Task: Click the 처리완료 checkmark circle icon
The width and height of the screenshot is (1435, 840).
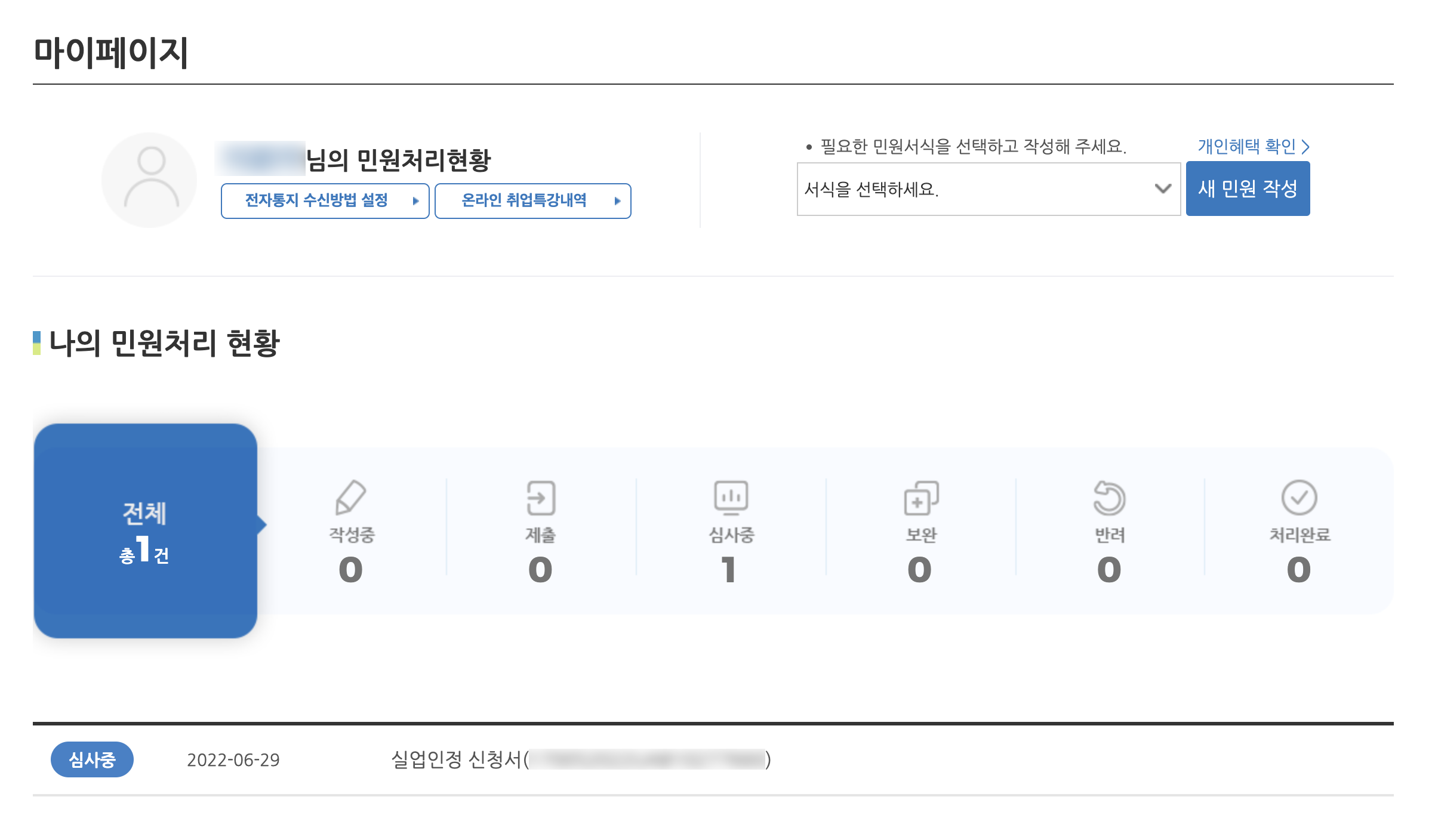Action: [1299, 497]
